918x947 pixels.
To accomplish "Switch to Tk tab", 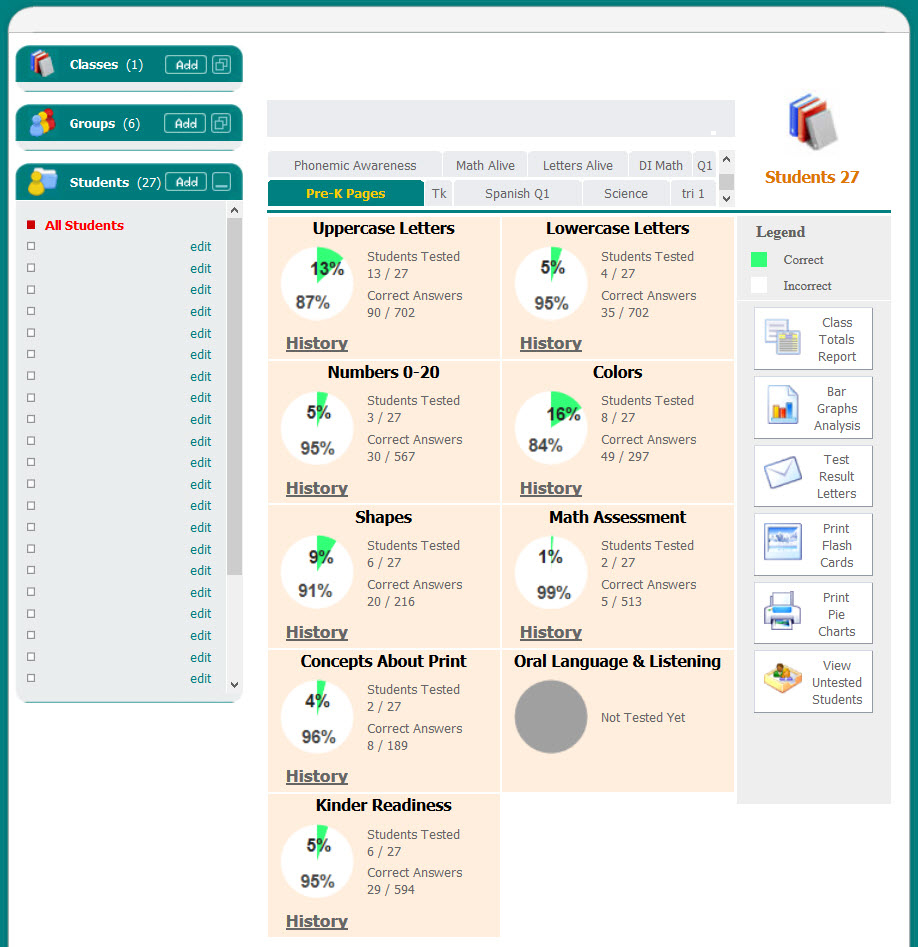I will coord(439,193).
